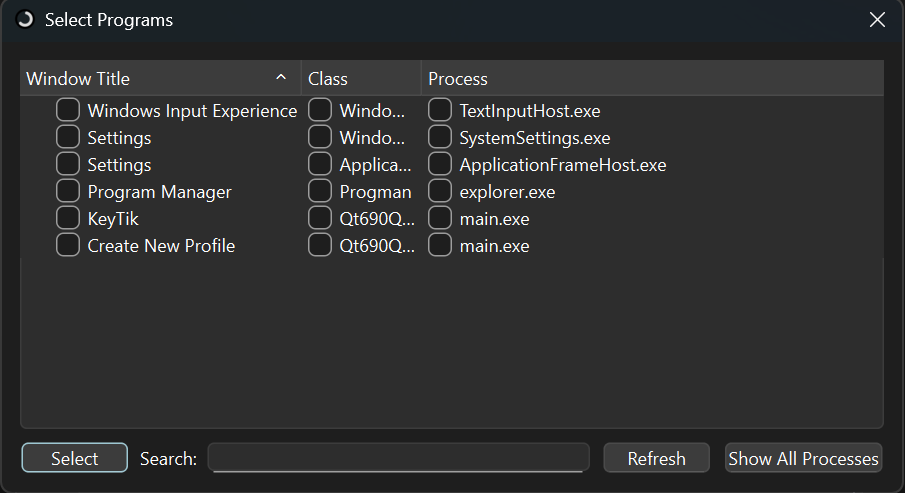This screenshot has height=493, width=905.
Task: Refresh the program list
Action: [x=656, y=459]
